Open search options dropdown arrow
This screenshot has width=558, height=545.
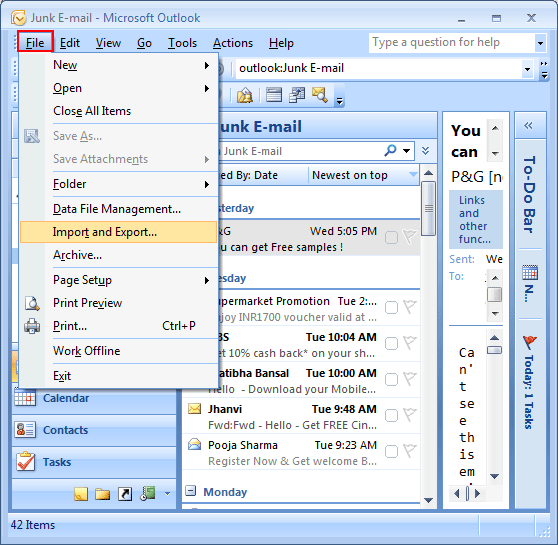(x=406, y=151)
